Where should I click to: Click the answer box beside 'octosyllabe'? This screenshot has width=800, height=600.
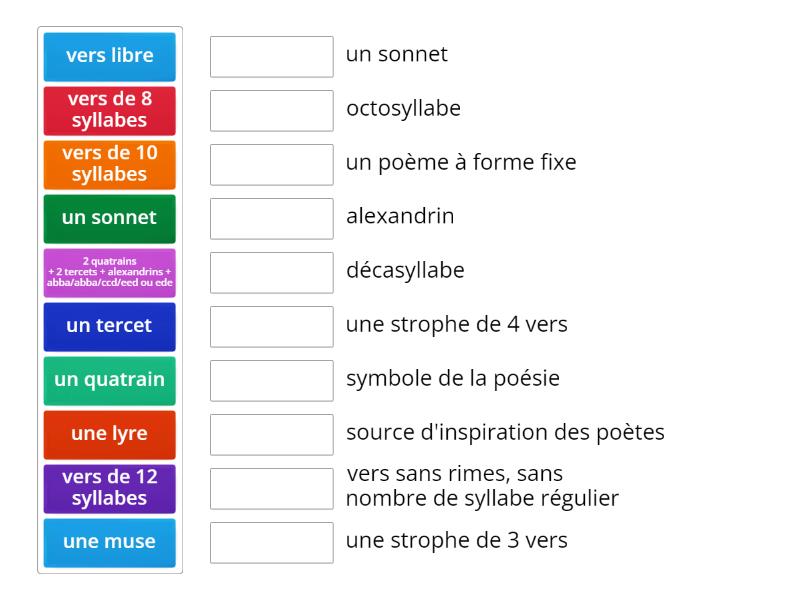click(271, 111)
